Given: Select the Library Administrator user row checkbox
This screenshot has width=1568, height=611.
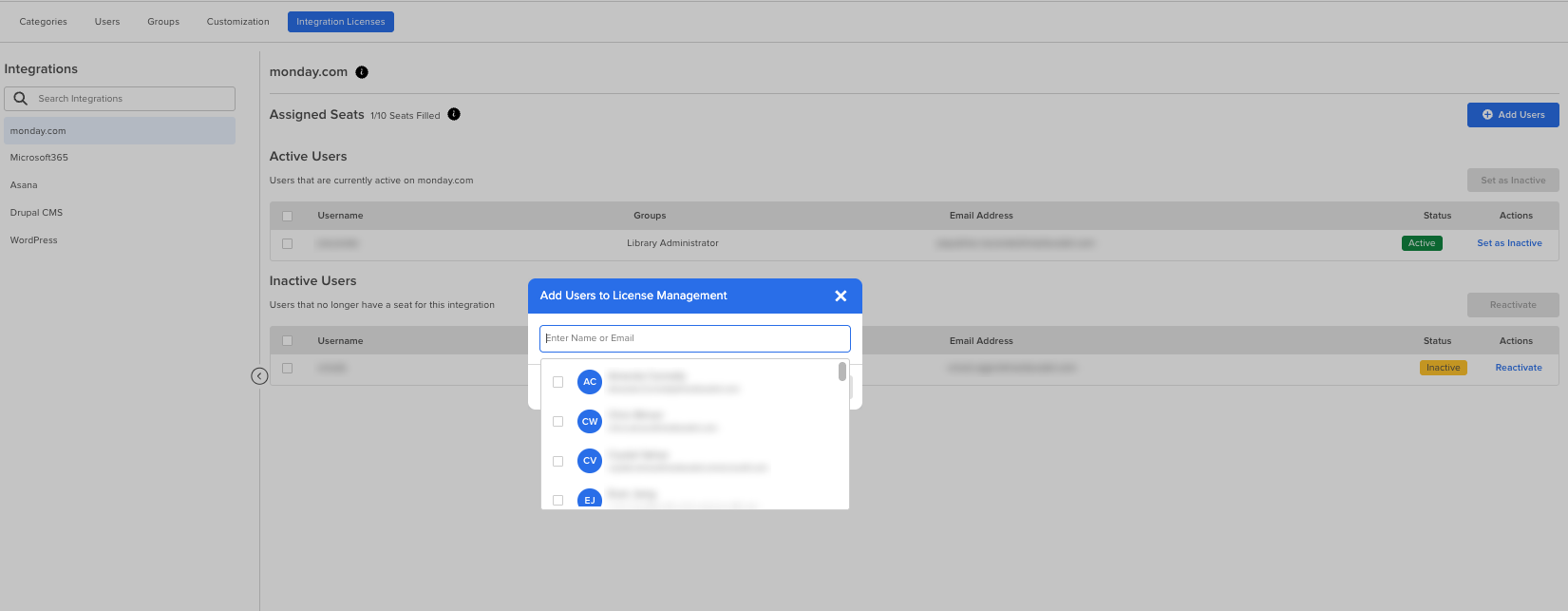Looking at the screenshot, I should click(288, 243).
